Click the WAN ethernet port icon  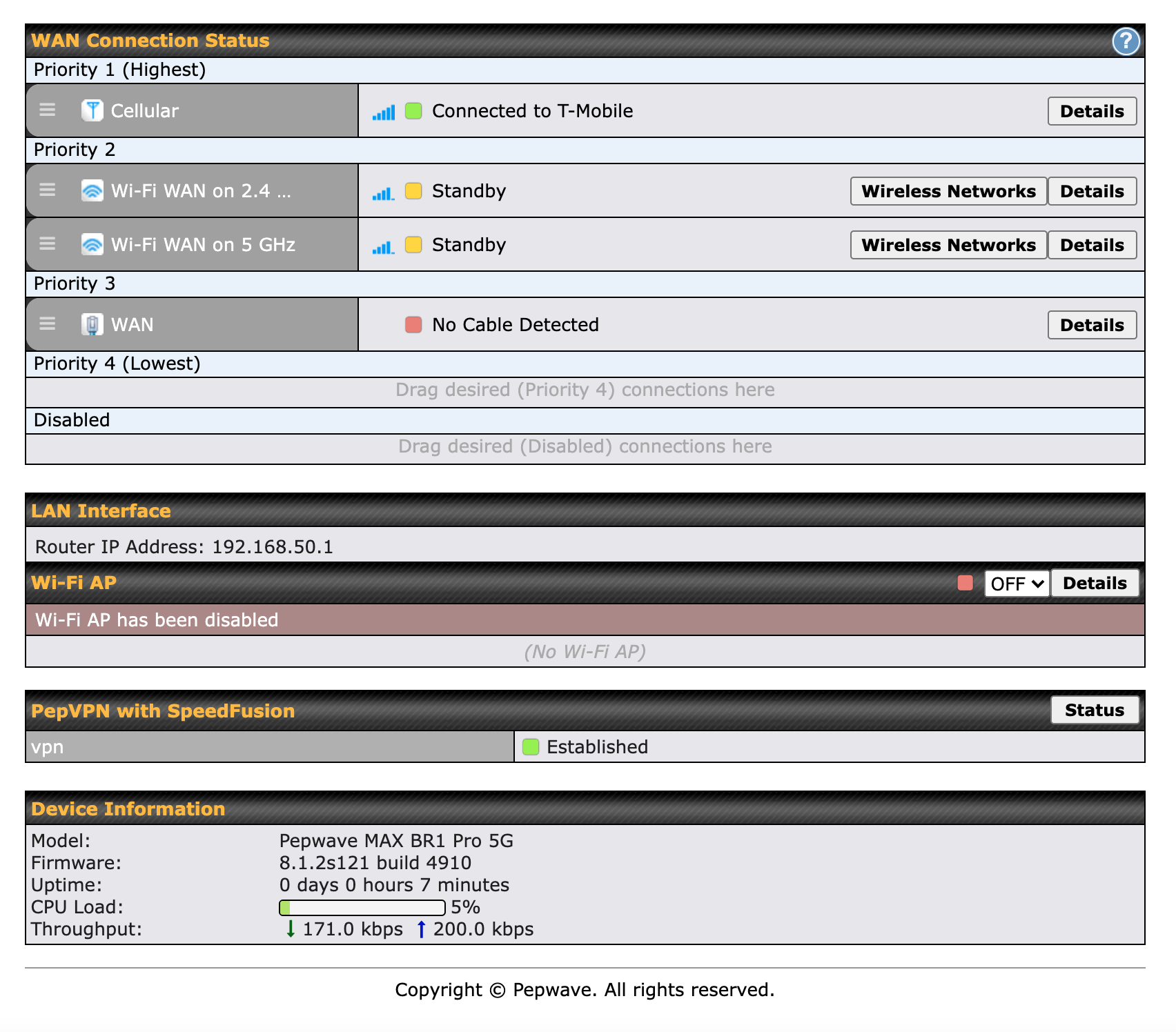point(92,324)
